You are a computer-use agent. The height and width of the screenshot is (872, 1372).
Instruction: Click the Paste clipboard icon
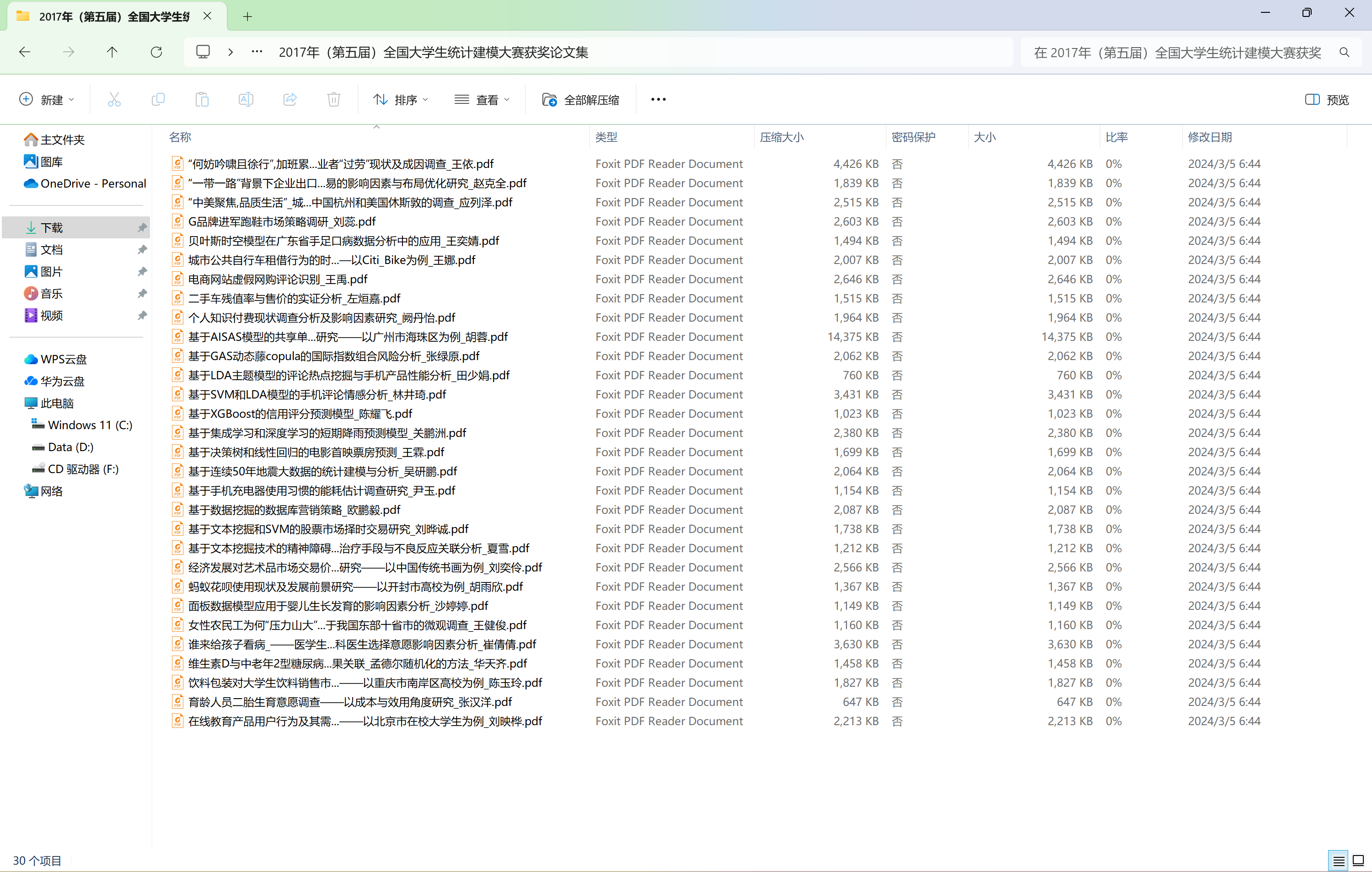coord(202,100)
